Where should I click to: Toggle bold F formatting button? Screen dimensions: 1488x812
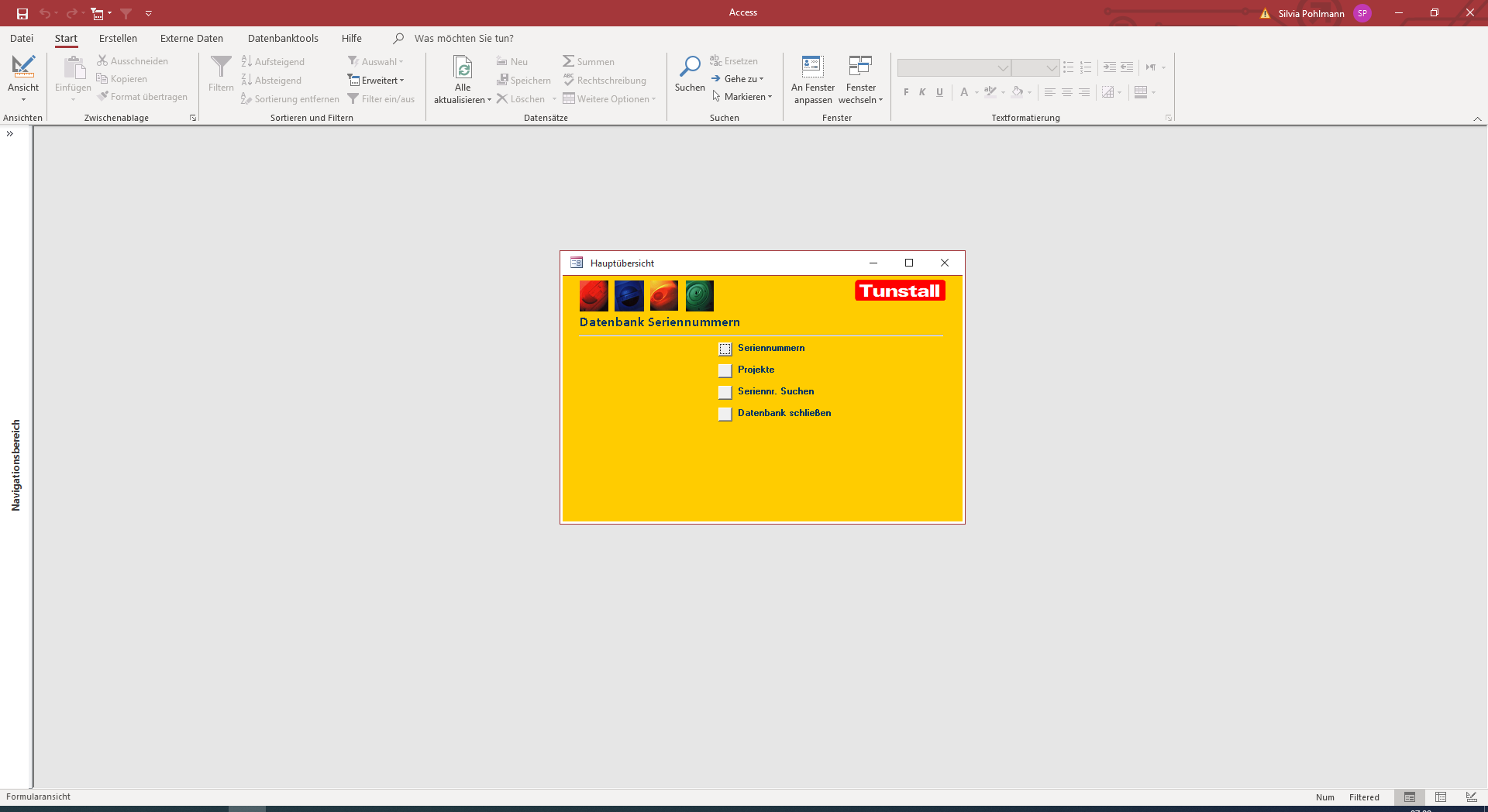click(906, 92)
